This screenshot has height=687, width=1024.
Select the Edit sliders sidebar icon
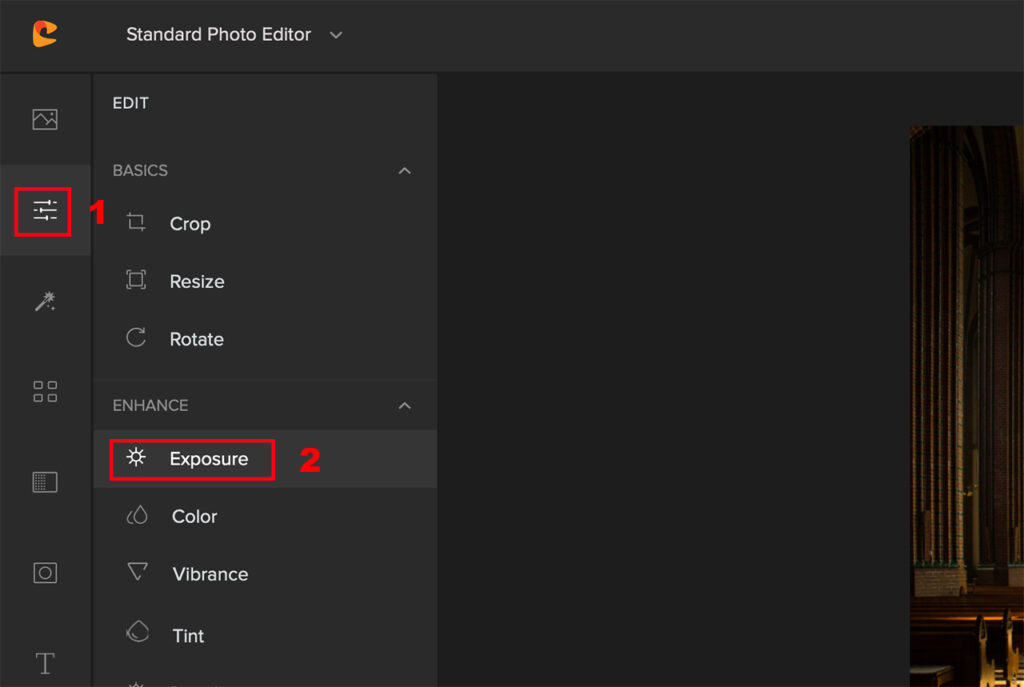tap(45, 210)
